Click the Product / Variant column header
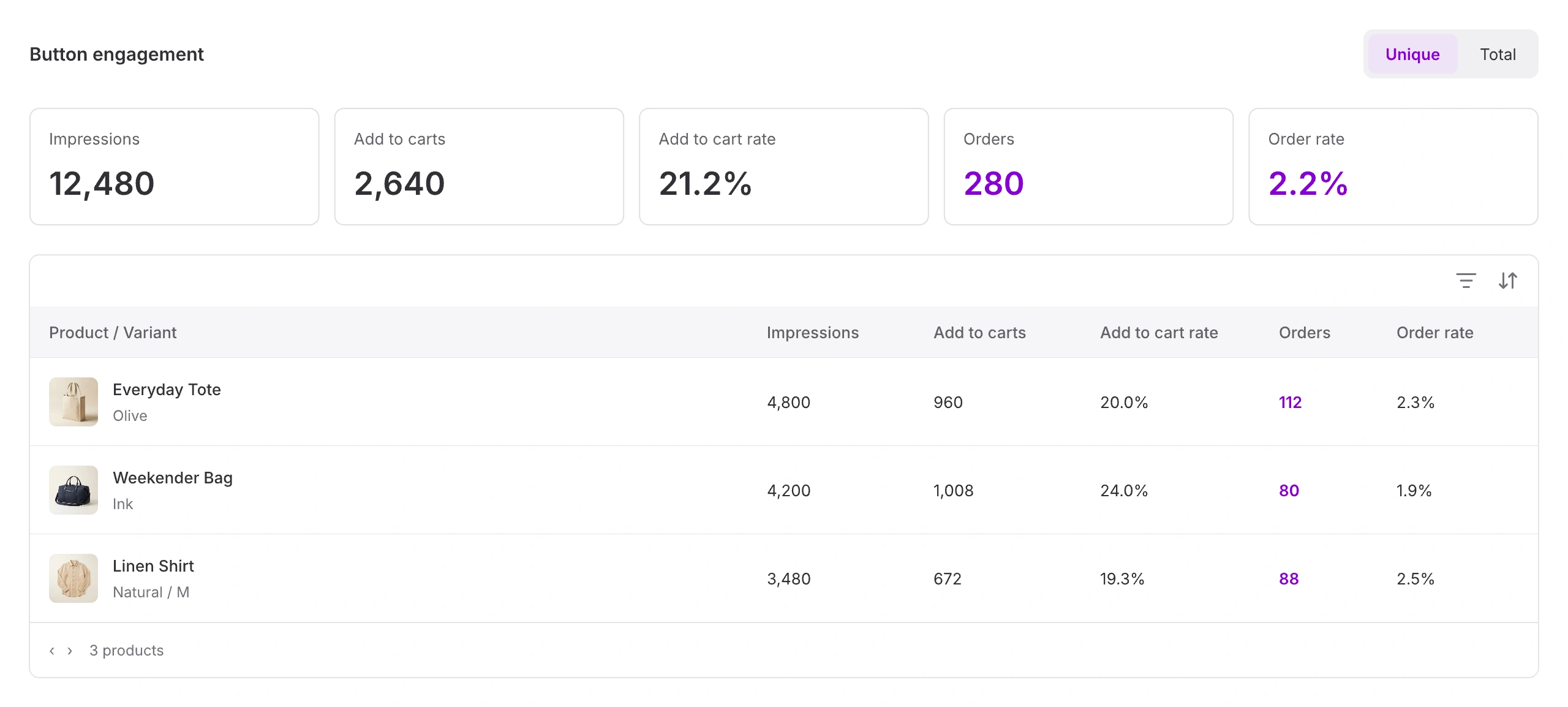 pos(113,333)
